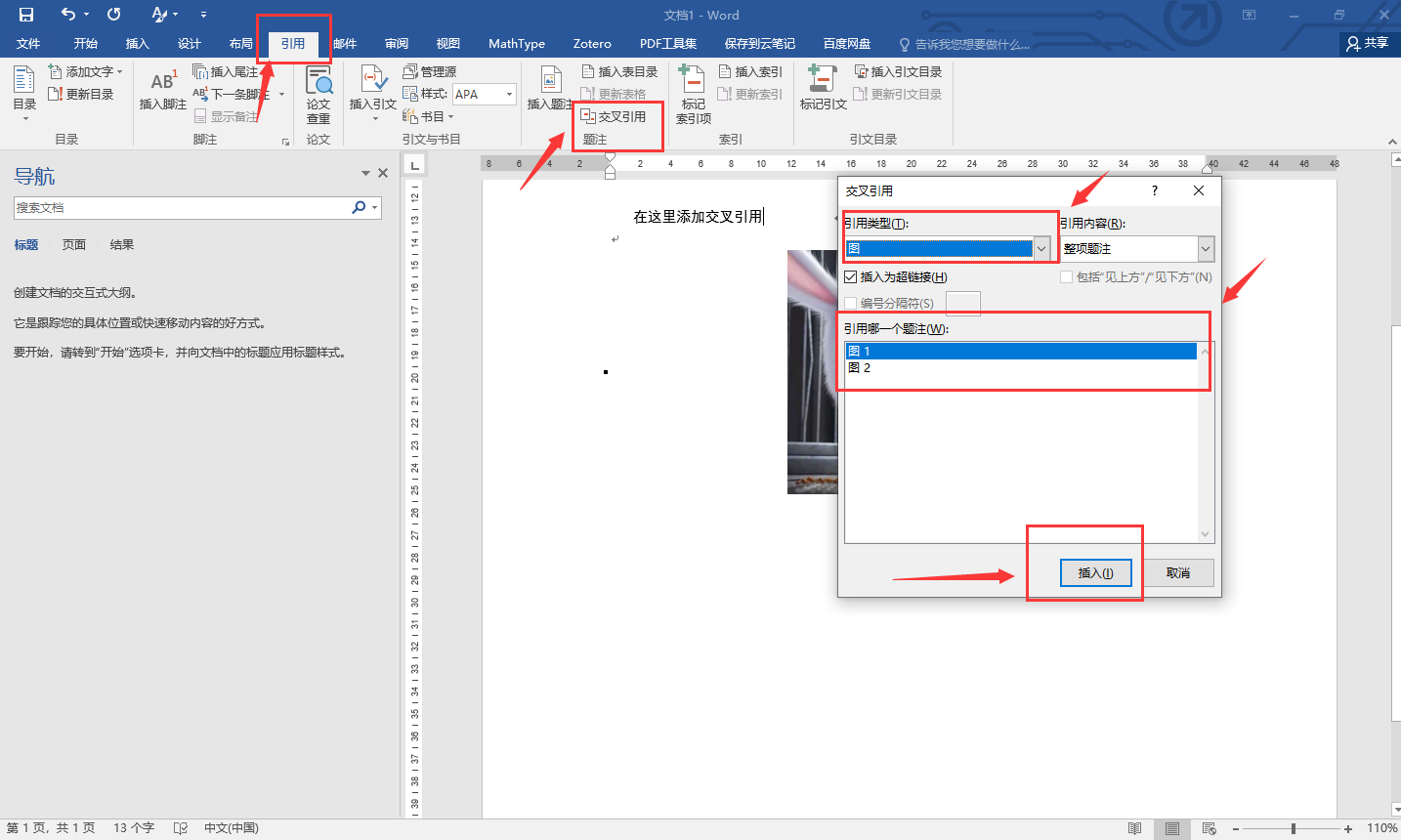Click the 管理源 manage sources icon
The image size is (1401, 840).
click(410, 71)
